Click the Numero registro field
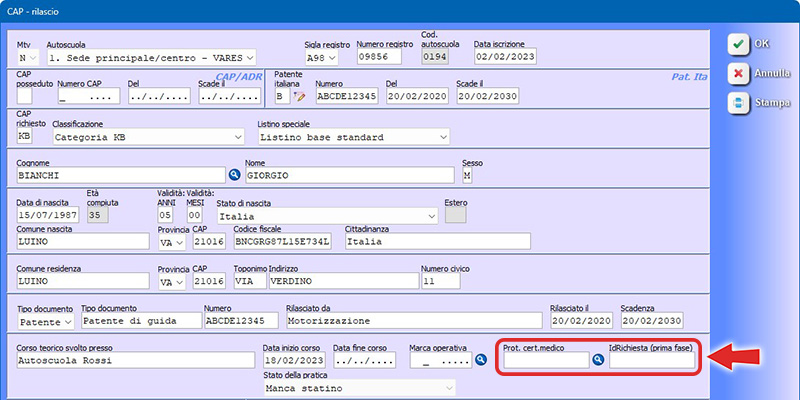Image resolution: width=800 pixels, height=400 pixels. pyautogui.click(x=385, y=58)
